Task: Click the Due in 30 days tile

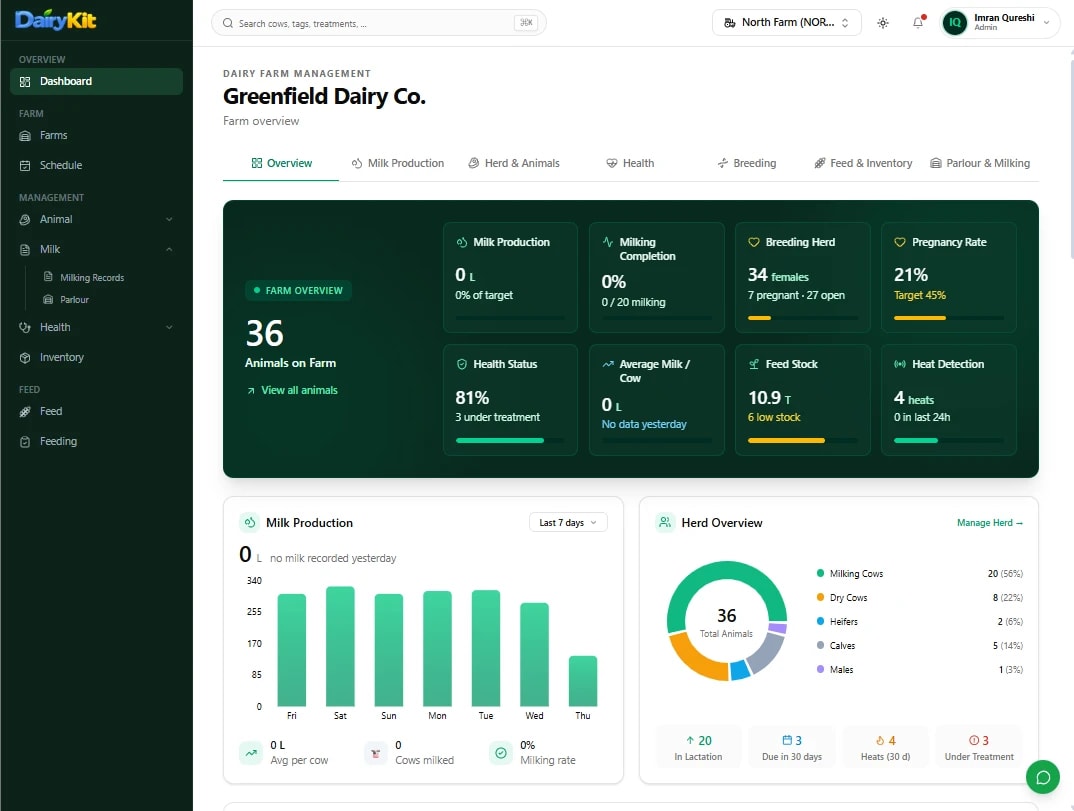Action: [x=792, y=748]
